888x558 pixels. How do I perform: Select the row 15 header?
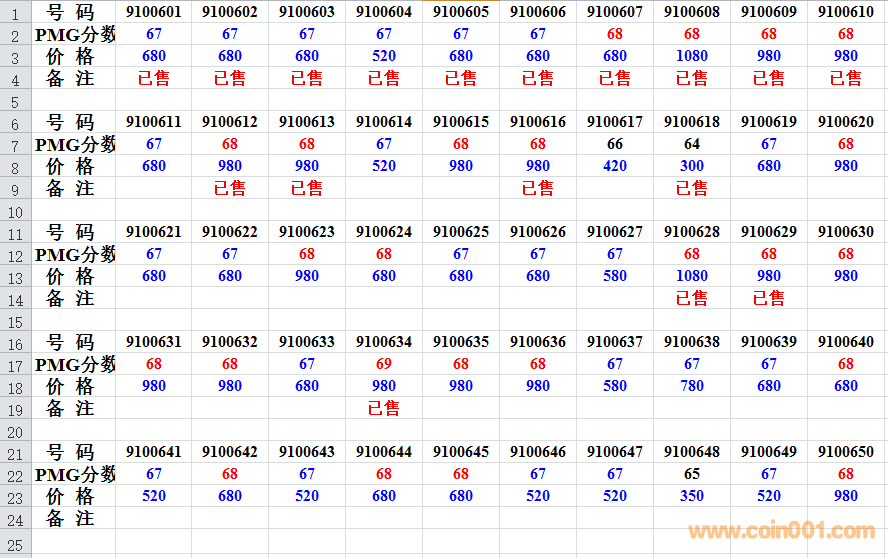(x=15, y=320)
